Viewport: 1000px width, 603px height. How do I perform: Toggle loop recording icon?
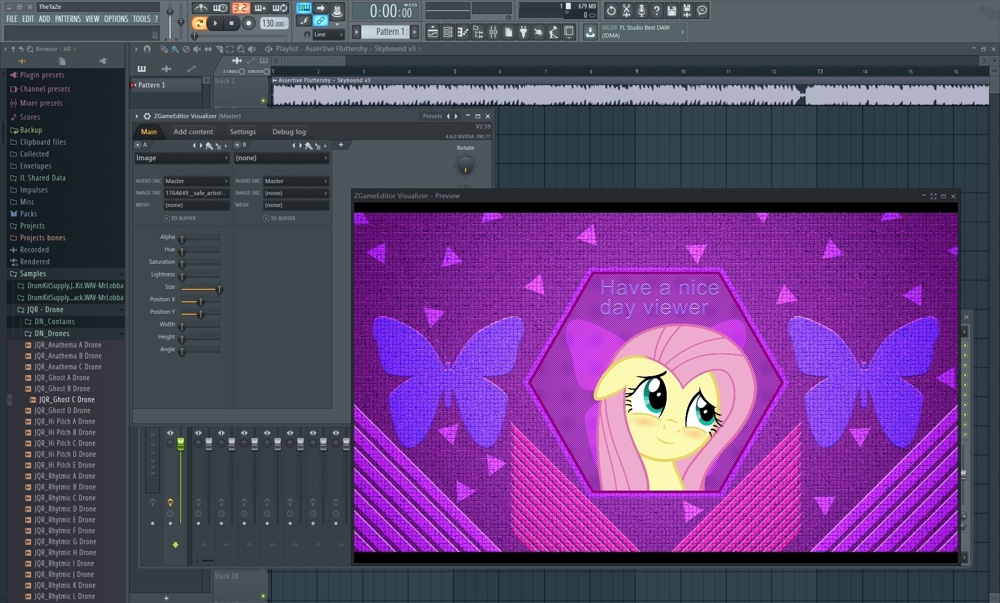tap(280, 8)
